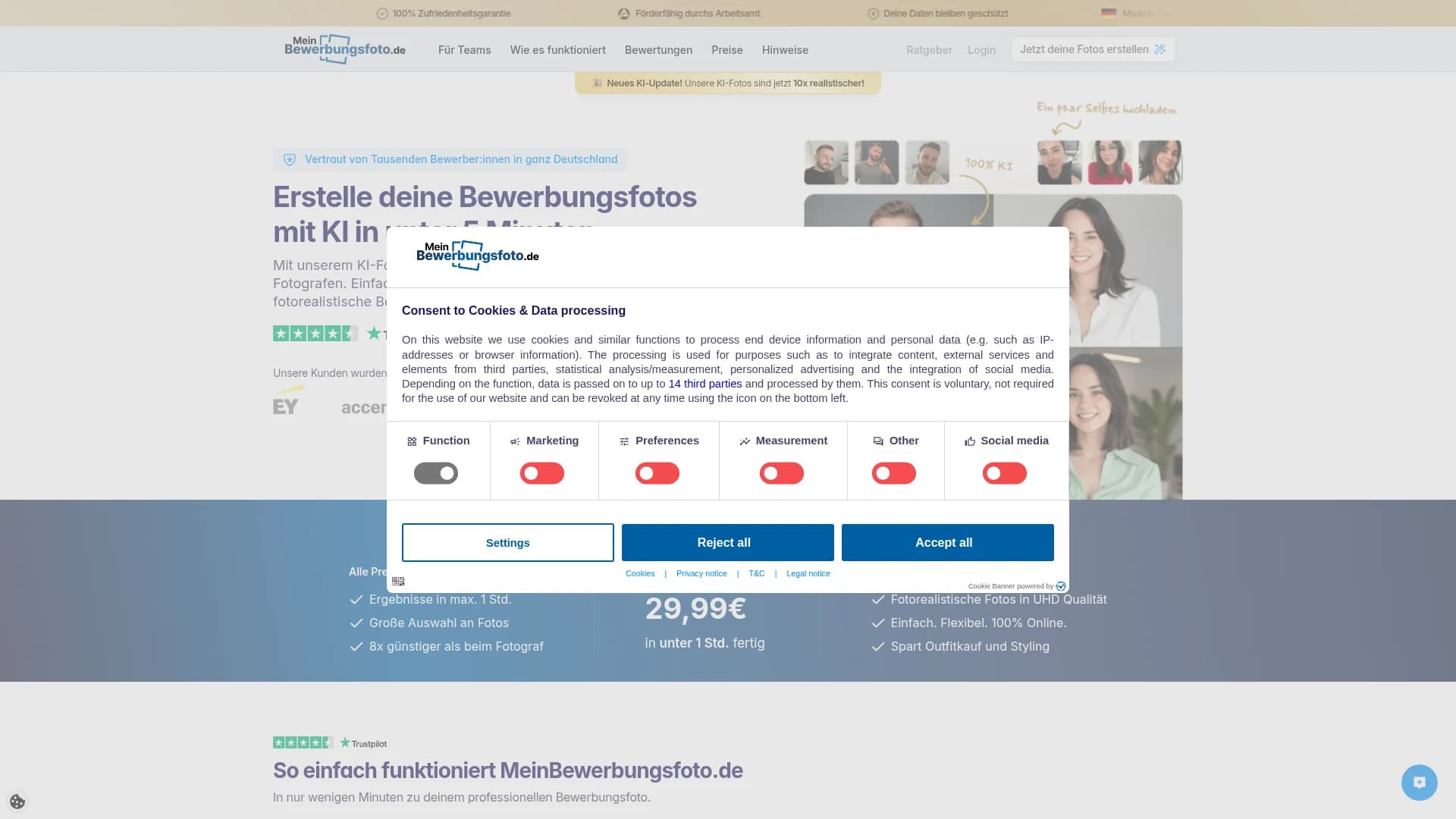Click the Trustpilot logo above So einfach
Viewport: 1456px width, 819px height.
click(x=363, y=743)
